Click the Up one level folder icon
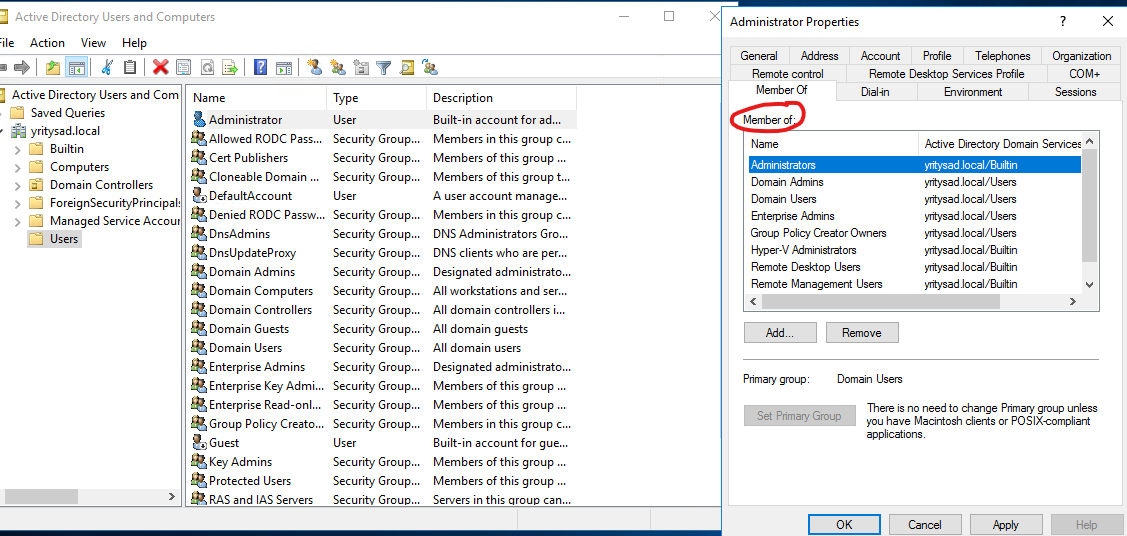The height and width of the screenshot is (536, 1127). coord(52,68)
